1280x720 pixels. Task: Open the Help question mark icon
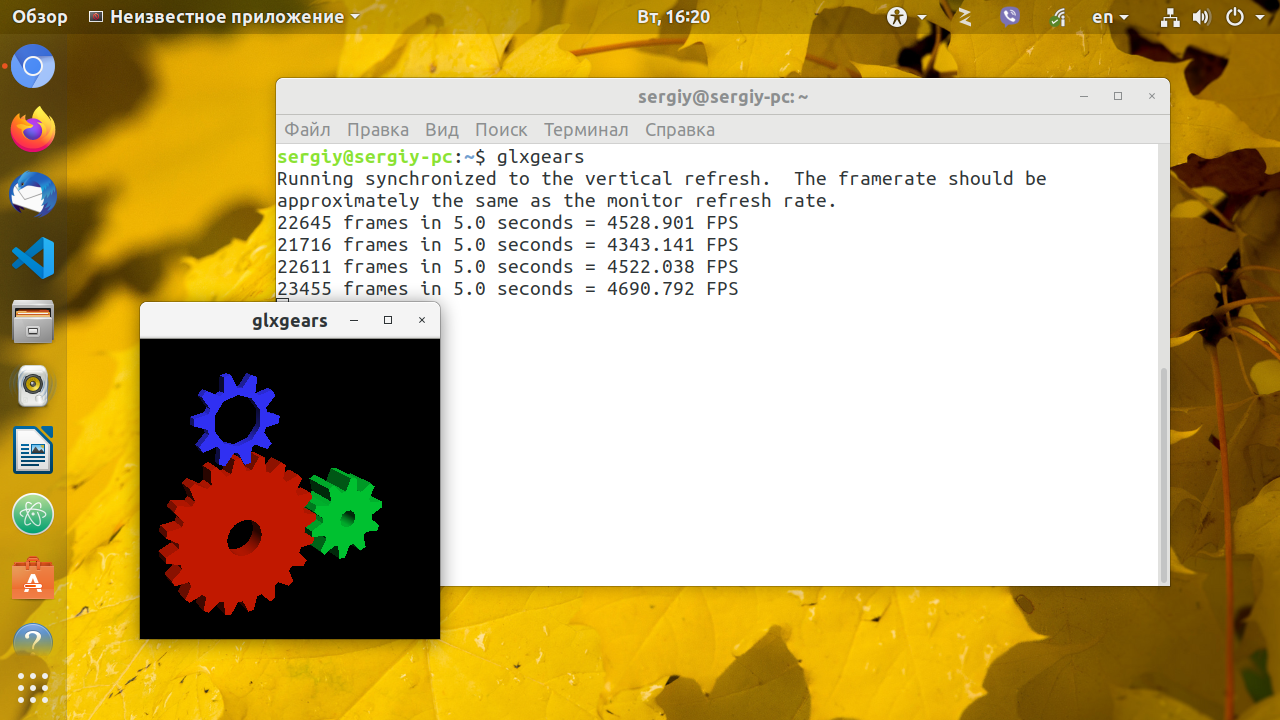pyautogui.click(x=33, y=640)
